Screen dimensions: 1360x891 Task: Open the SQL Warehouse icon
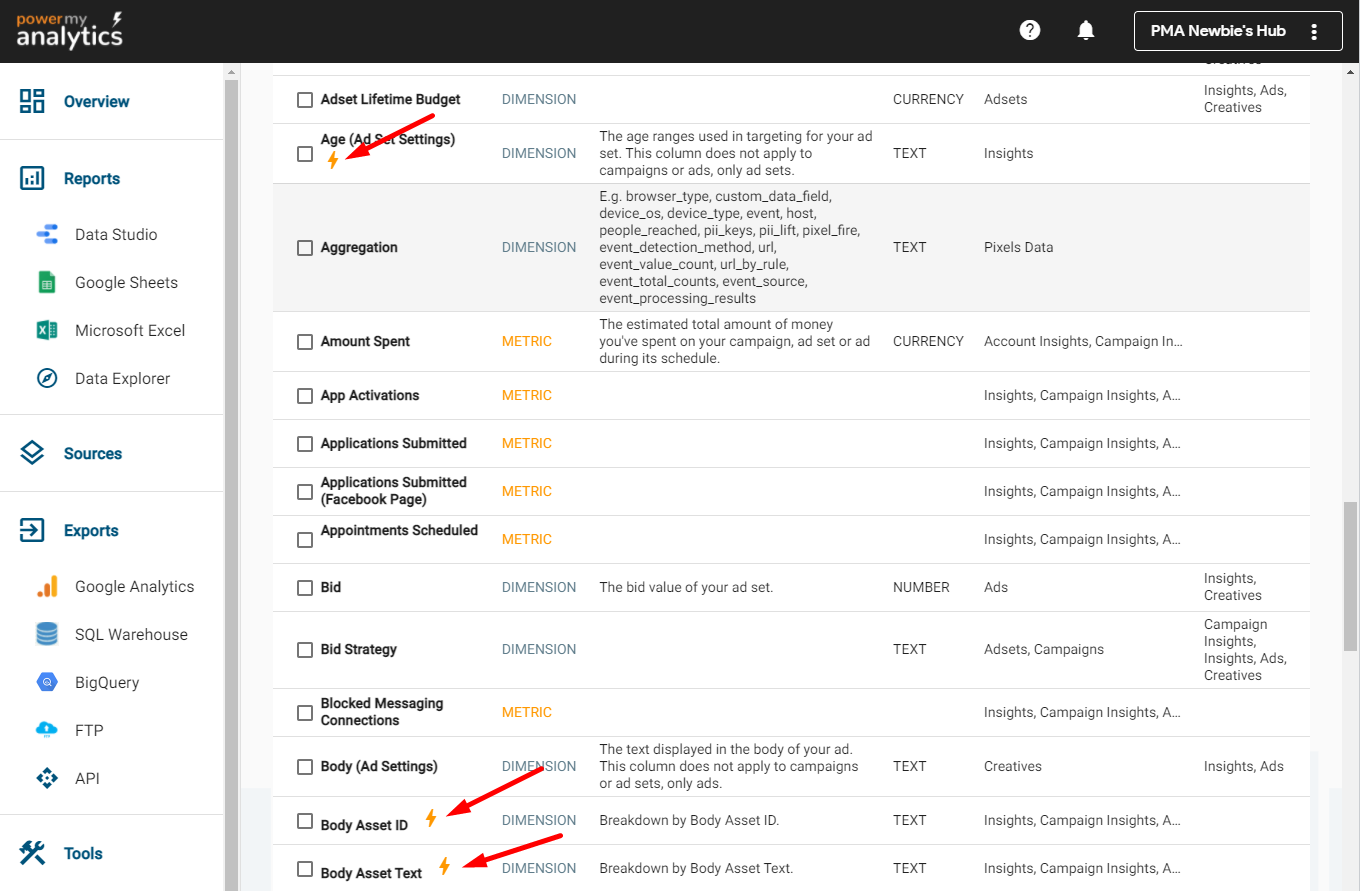(x=46, y=634)
